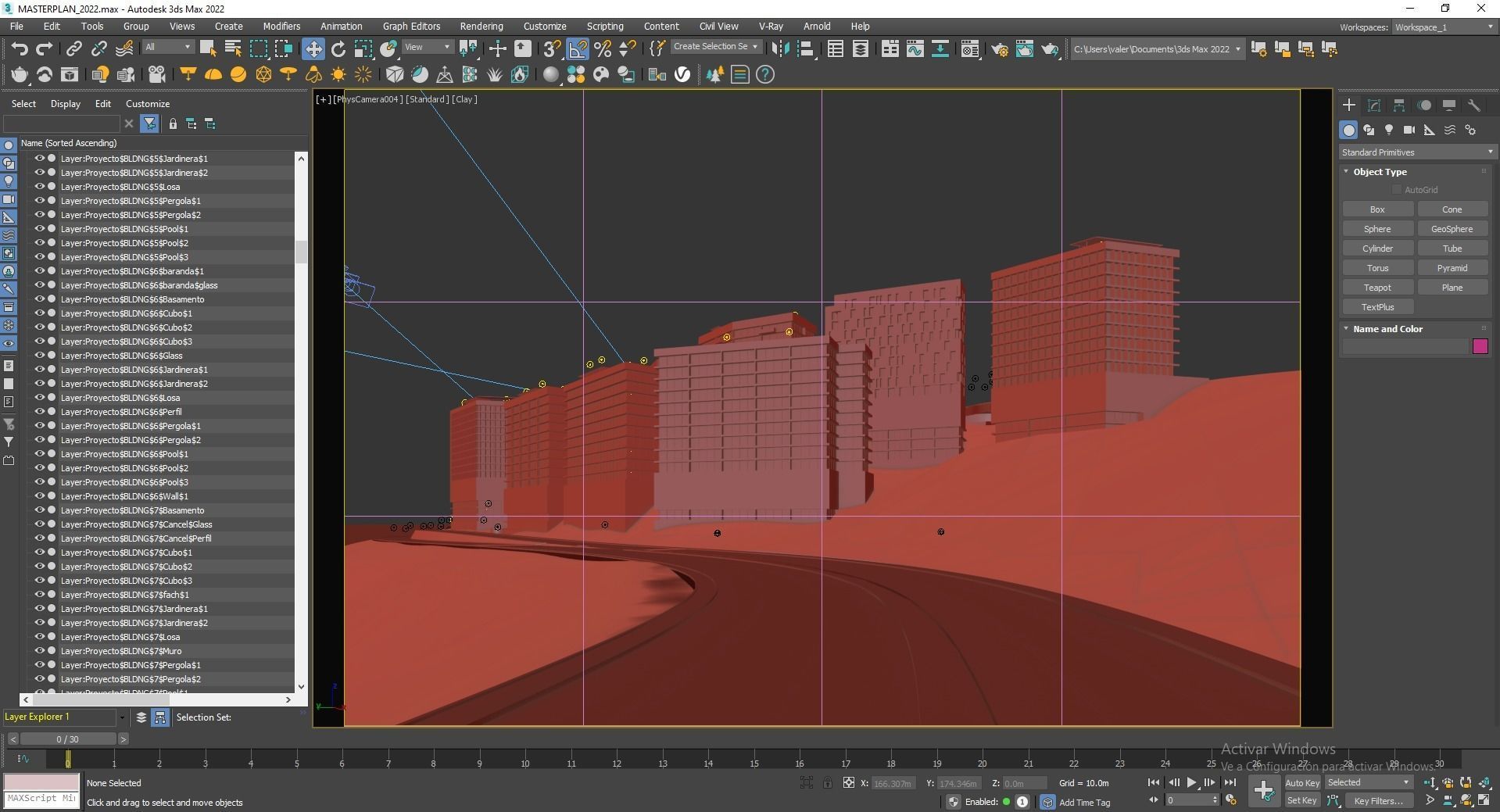Image resolution: width=1500 pixels, height=812 pixels.
Task: Toggle visibility of Proyecto$BLDNG$6$Glass layer
Action: pyautogui.click(x=39, y=355)
